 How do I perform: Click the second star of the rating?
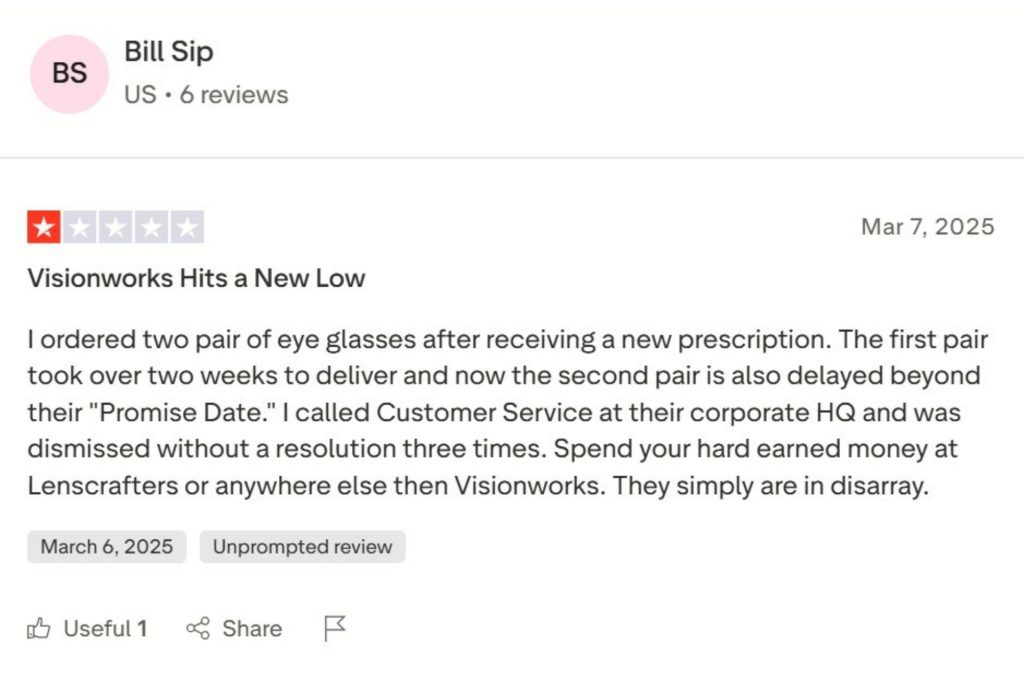[x=82, y=226]
